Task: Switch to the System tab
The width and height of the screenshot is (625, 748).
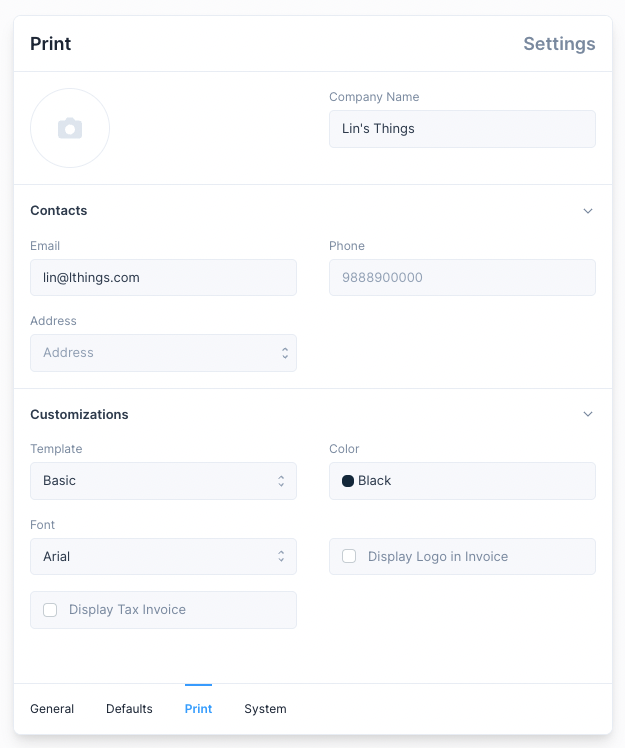Action: (x=265, y=709)
